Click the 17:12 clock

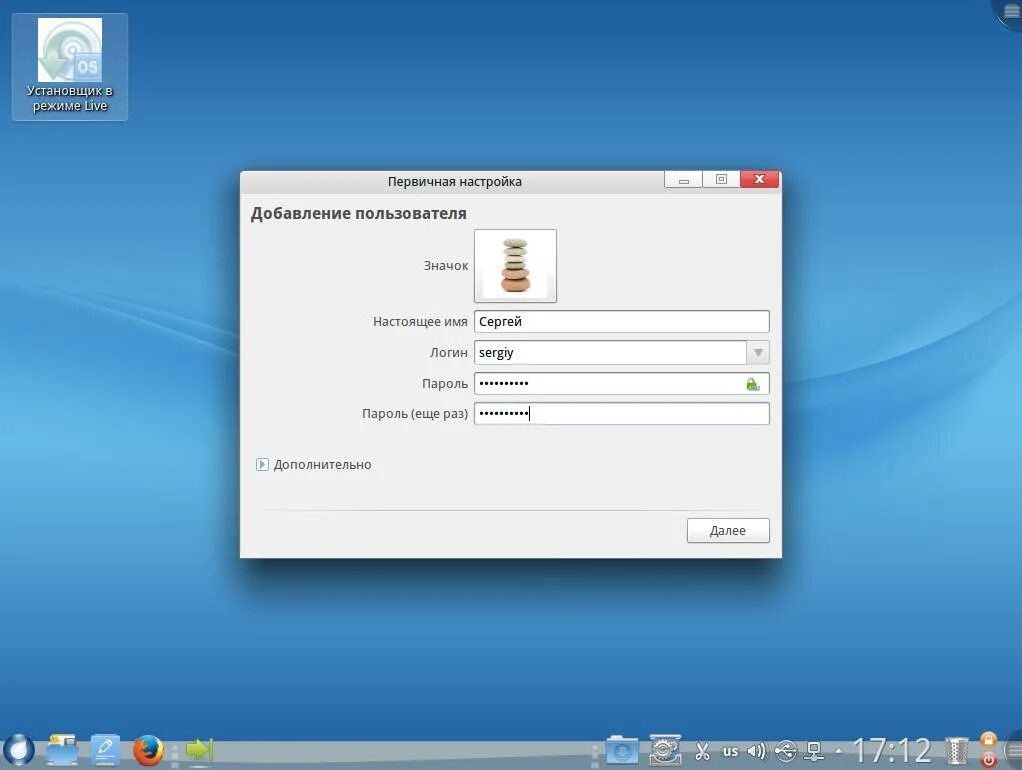892,750
